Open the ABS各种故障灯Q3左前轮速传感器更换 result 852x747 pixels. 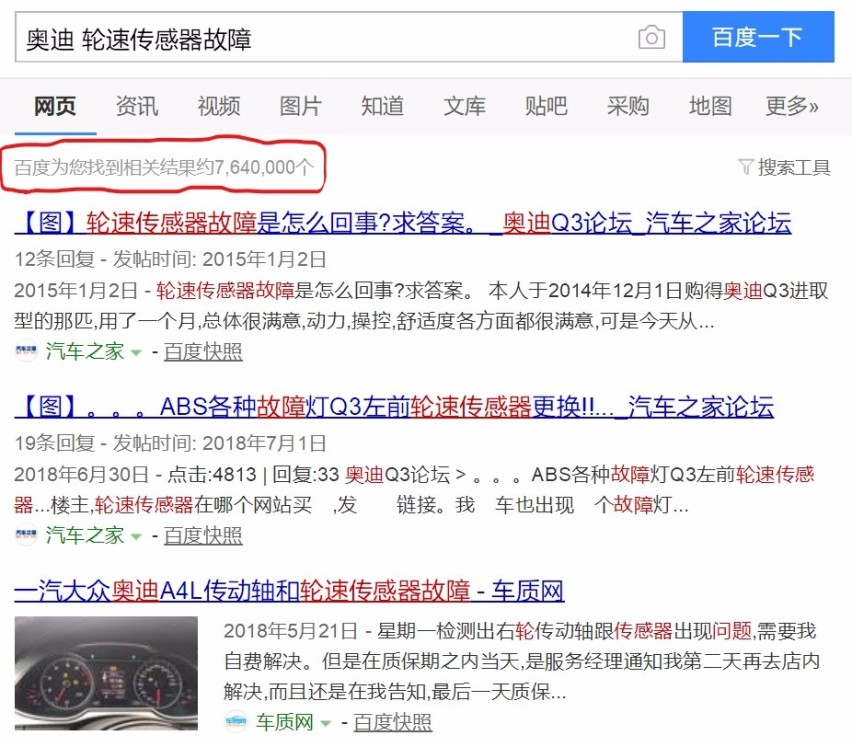(394, 407)
